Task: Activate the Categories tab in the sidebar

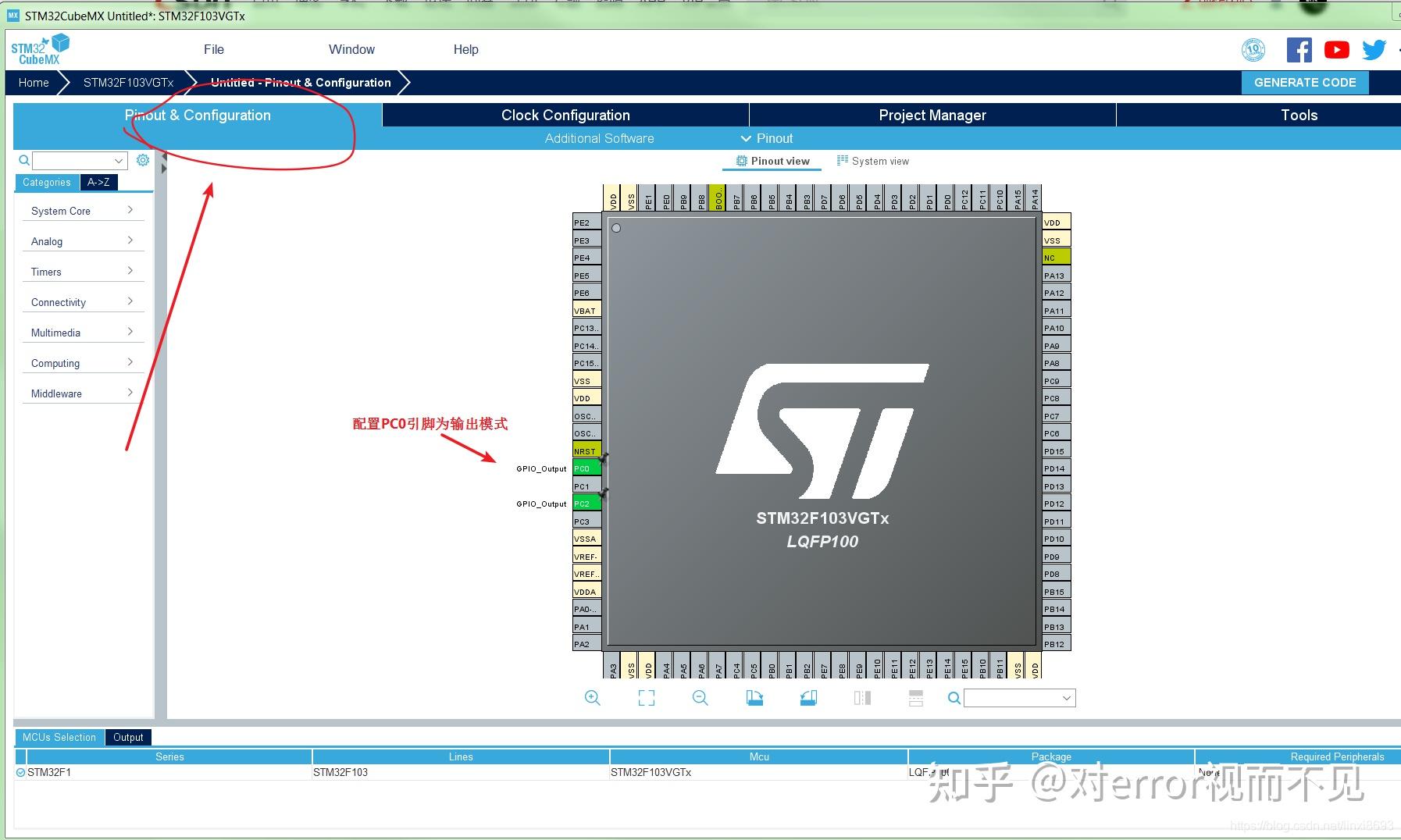Action: (46, 182)
